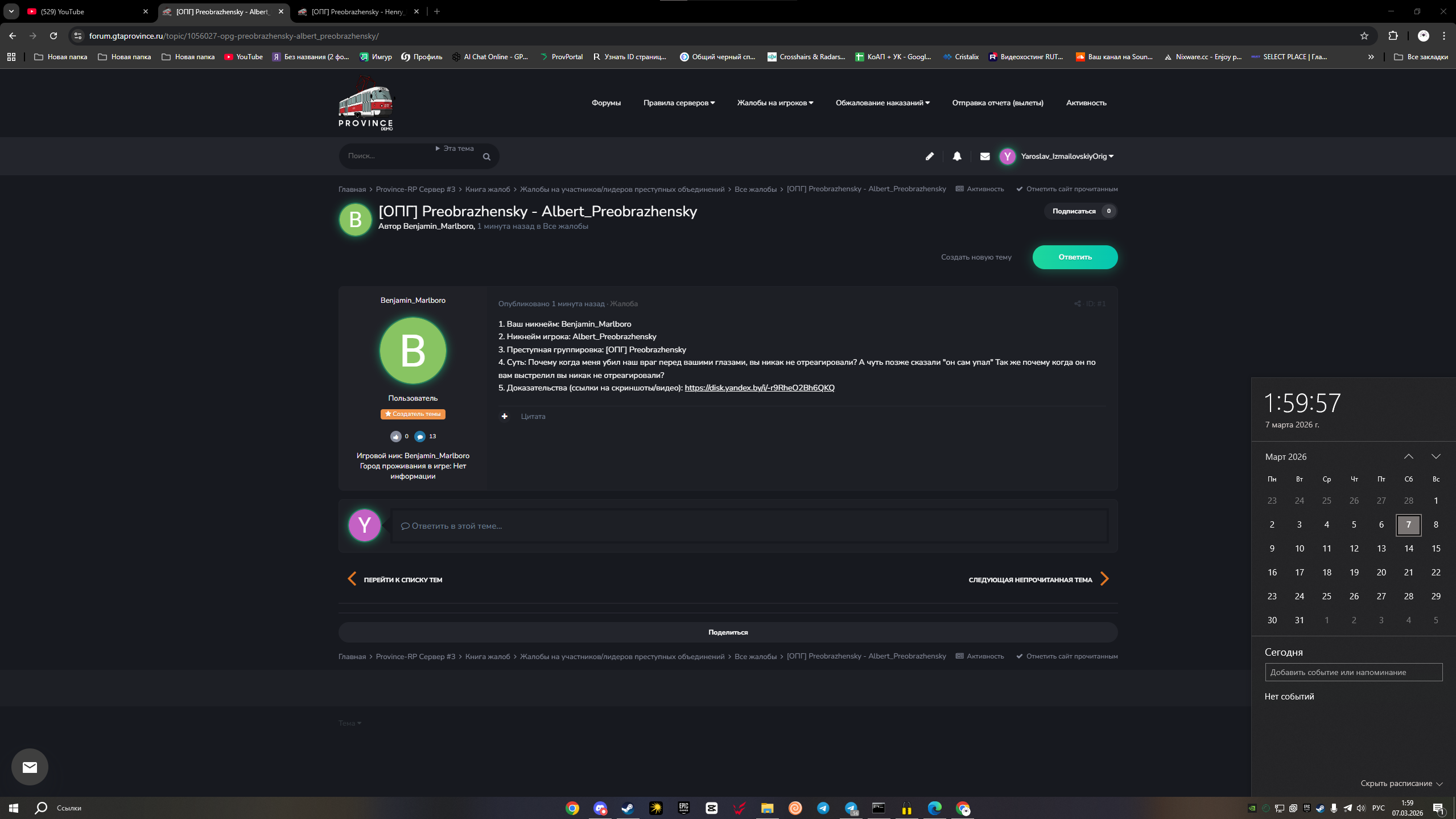Go to next month with calendar down arrow

1436,456
